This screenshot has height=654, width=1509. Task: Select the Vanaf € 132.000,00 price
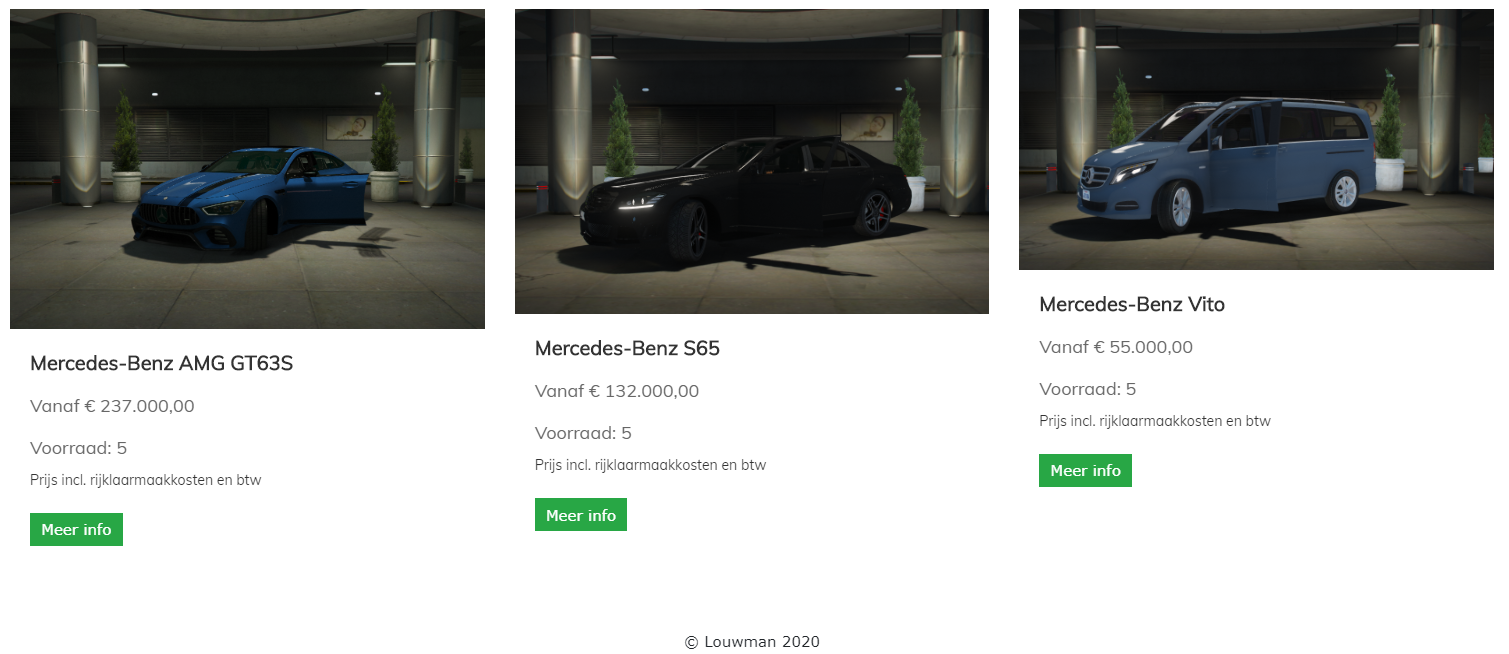coord(616,391)
